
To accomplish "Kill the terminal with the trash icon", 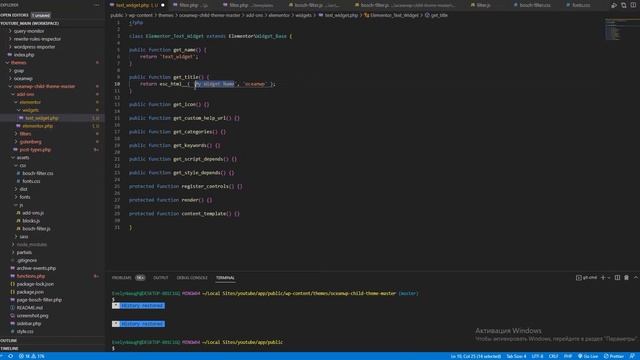I will 626,278.
